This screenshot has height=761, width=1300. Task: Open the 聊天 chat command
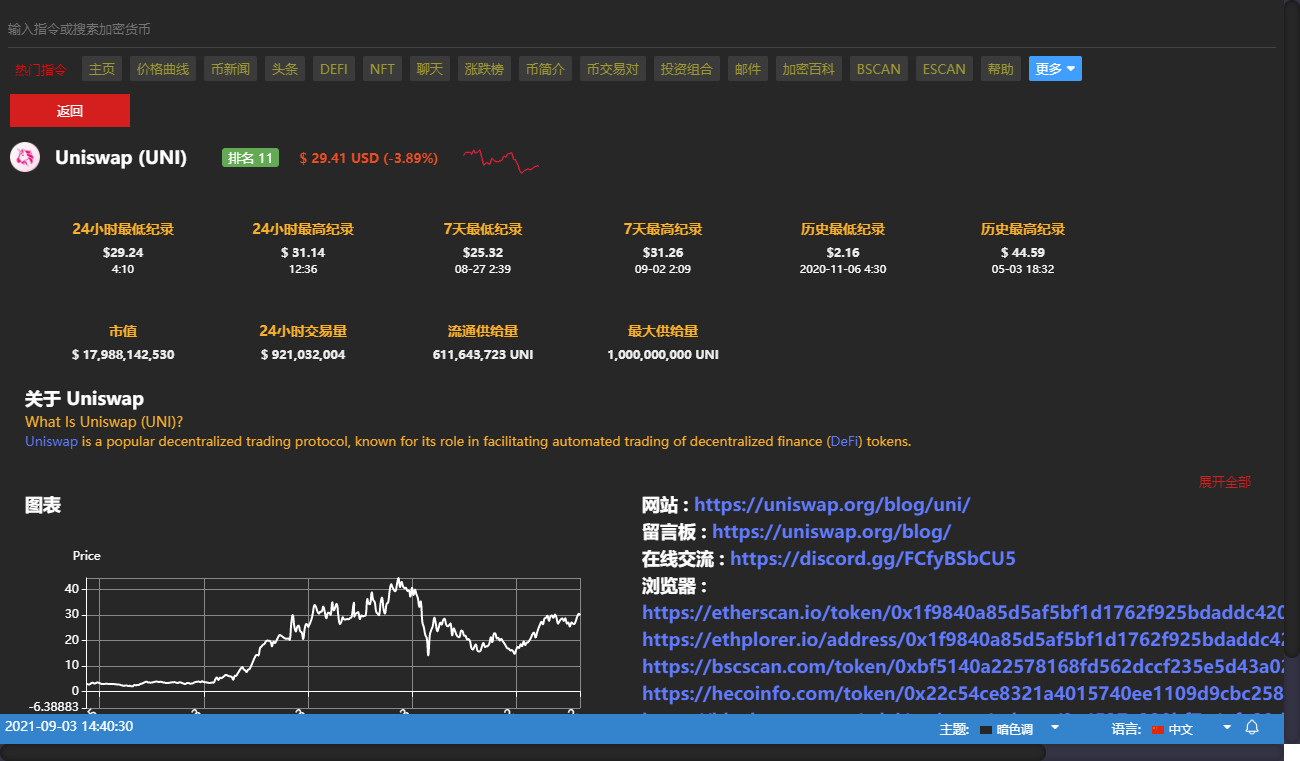pos(430,69)
